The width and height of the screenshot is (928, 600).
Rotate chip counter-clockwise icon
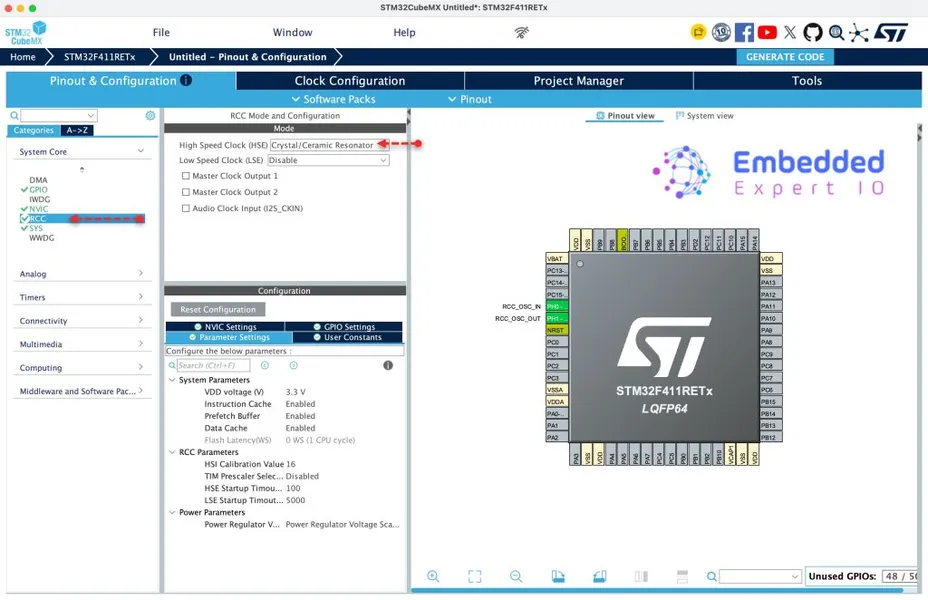[x=600, y=576]
